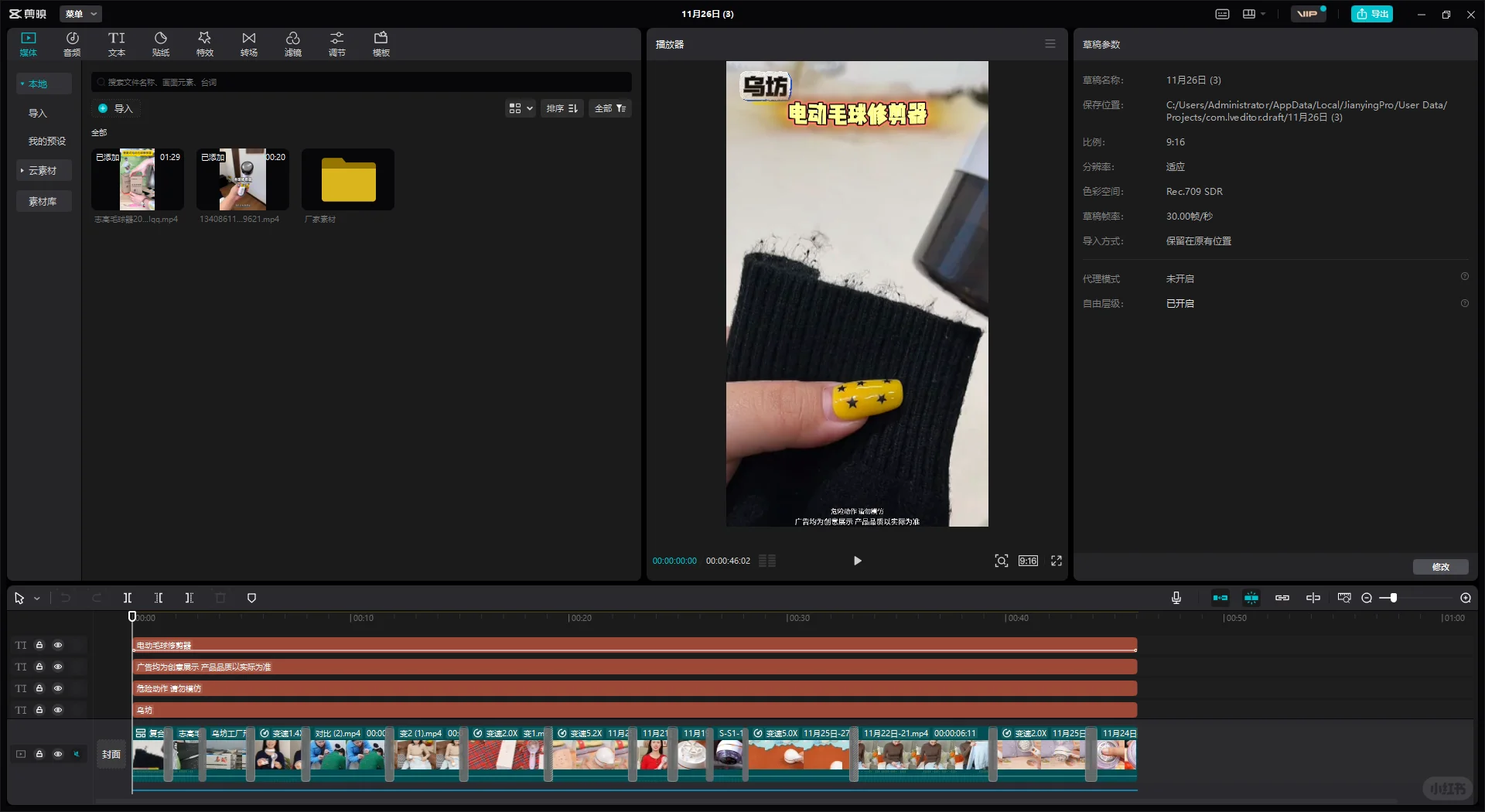Open the 菜单 dropdown menu
The height and width of the screenshot is (812, 1485).
pyautogui.click(x=80, y=14)
